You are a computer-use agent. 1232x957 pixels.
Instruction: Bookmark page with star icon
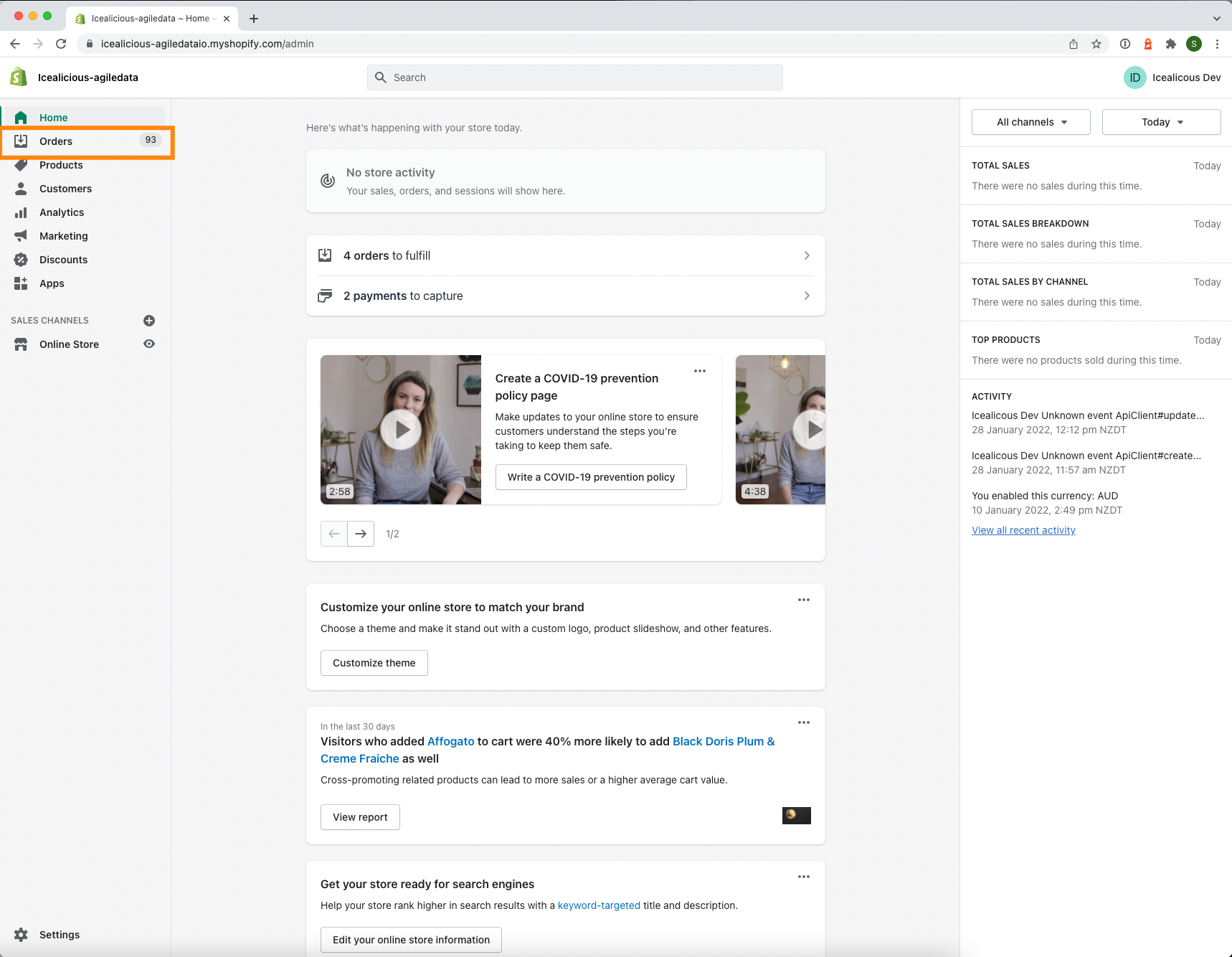pos(1096,44)
